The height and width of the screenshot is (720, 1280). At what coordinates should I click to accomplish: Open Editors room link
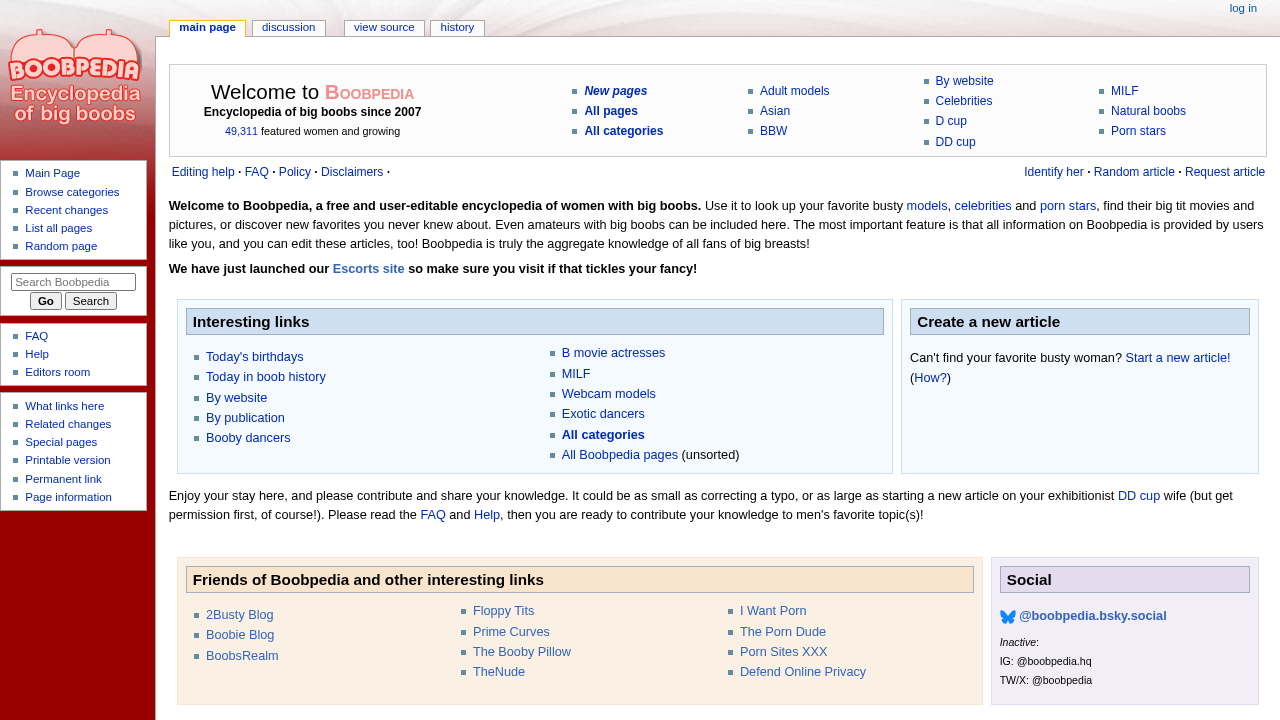57,372
